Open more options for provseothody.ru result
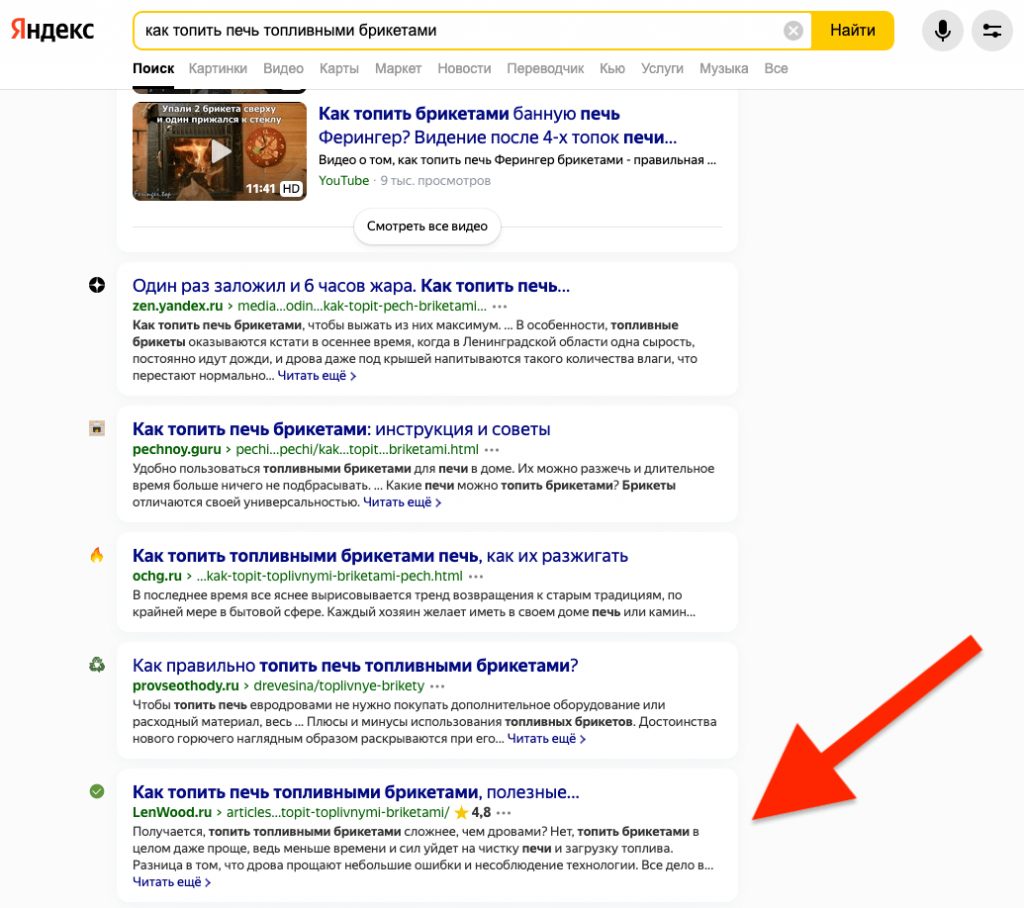The width and height of the screenshot is (1024, 908). [x=438, y=686]
